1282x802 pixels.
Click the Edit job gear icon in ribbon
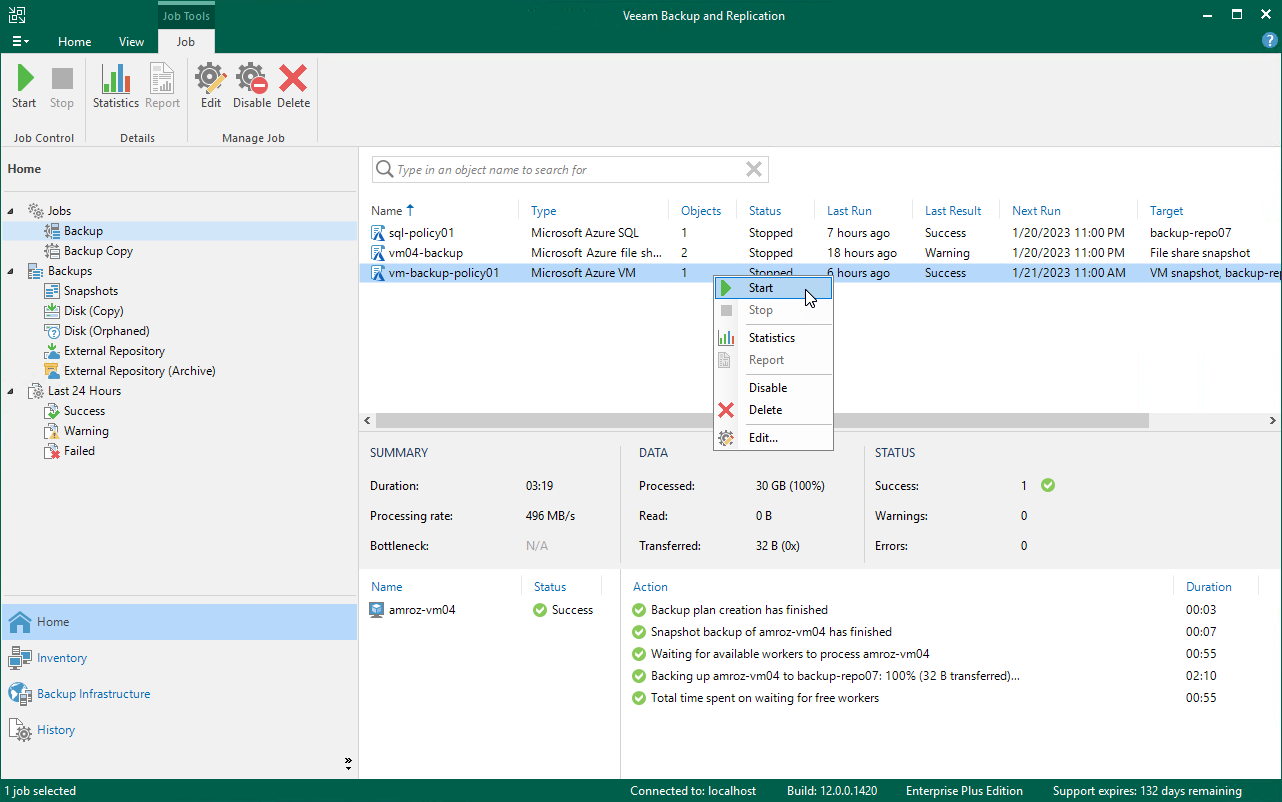(211, 79)
